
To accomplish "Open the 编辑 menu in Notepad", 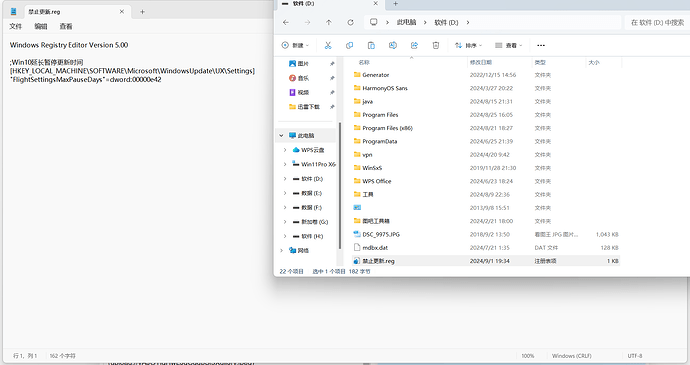I will [41, 26].
